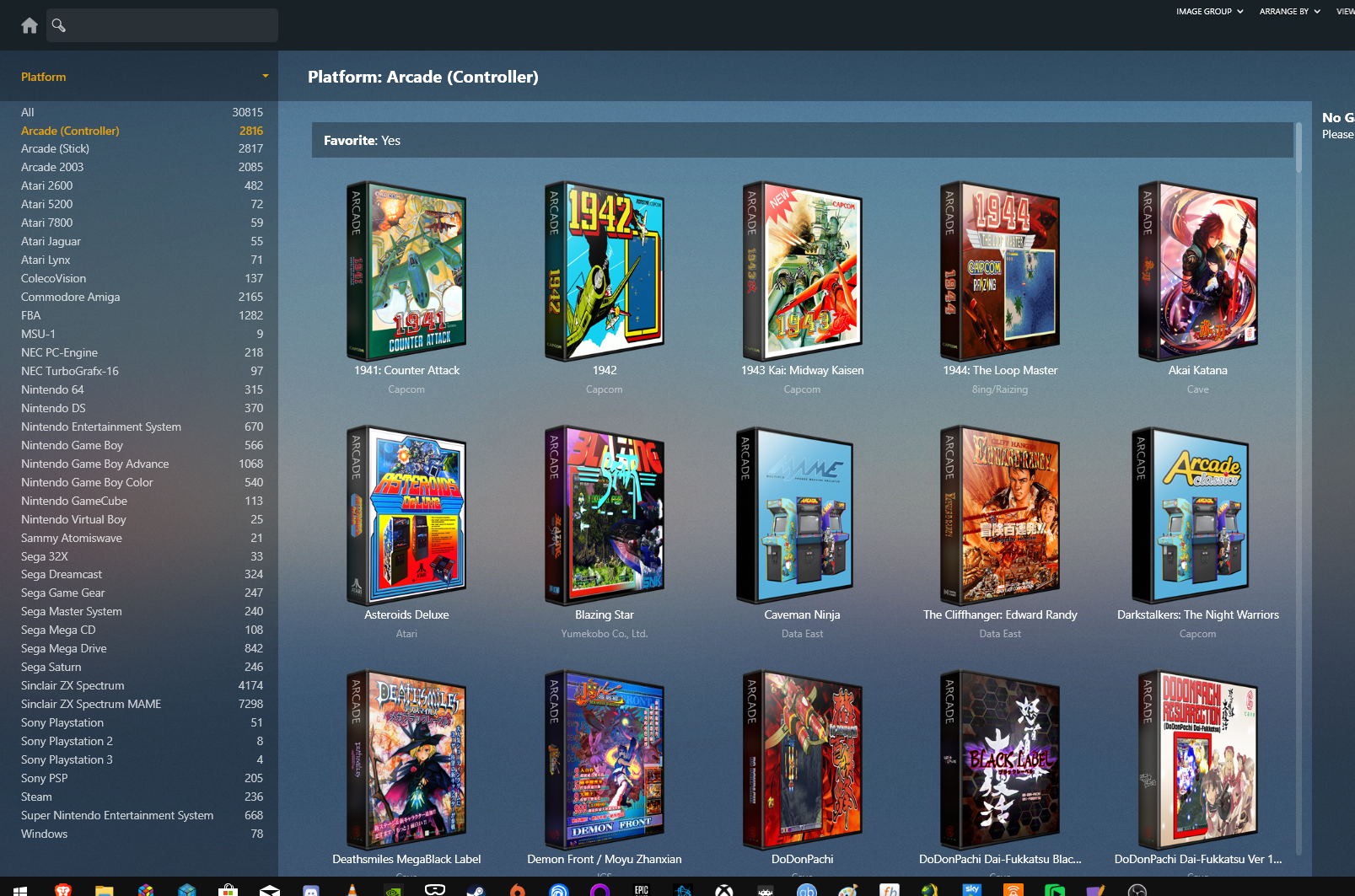Viewport: 1355px width, 896px height.
Task: Select DoDonPachi Dai-Fukkatsu Black Label cover
Action: [1000, 760]
